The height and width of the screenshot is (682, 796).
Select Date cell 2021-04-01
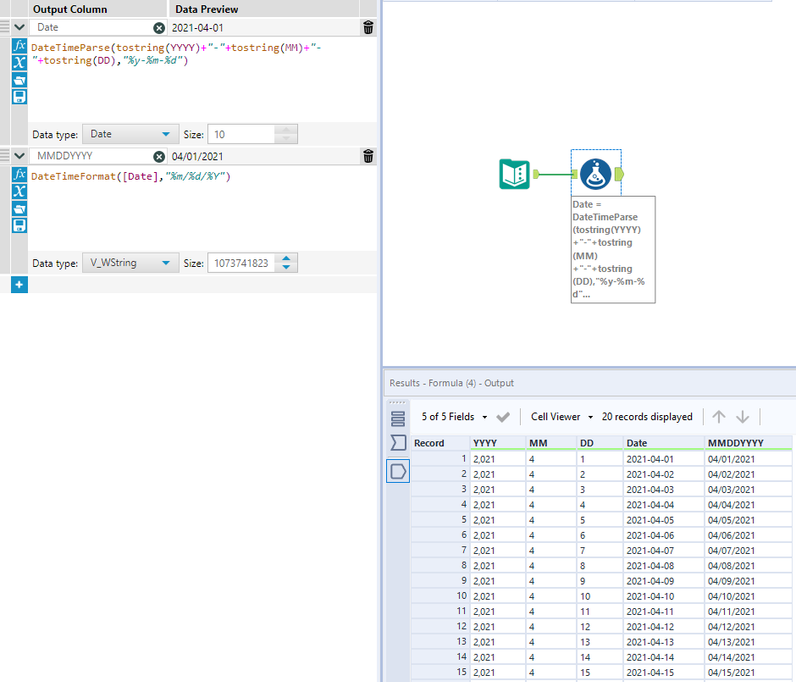tap(664, 459)
